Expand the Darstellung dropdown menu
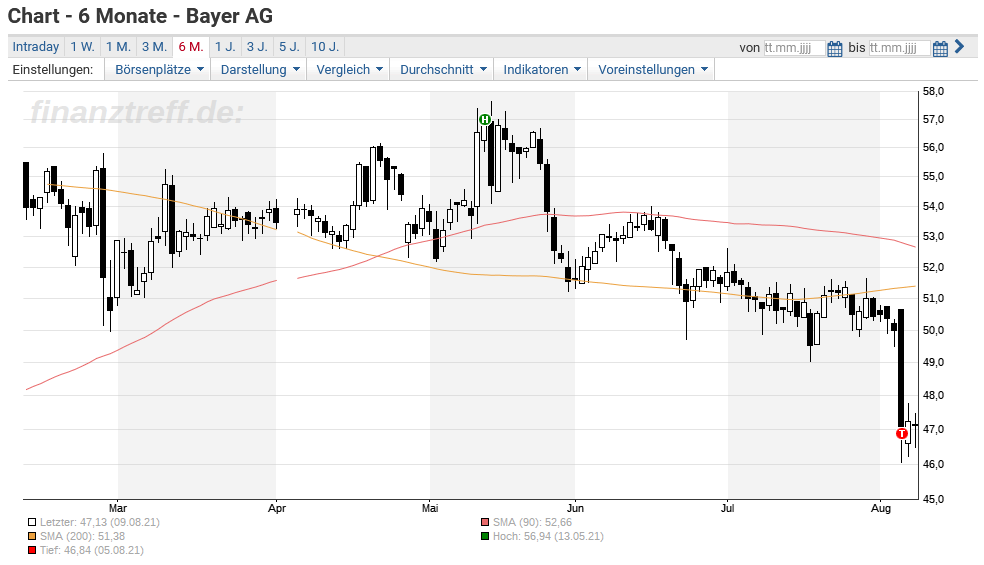Screen dimensions: 984x565 pyautogui.click(x=260, y=70)
